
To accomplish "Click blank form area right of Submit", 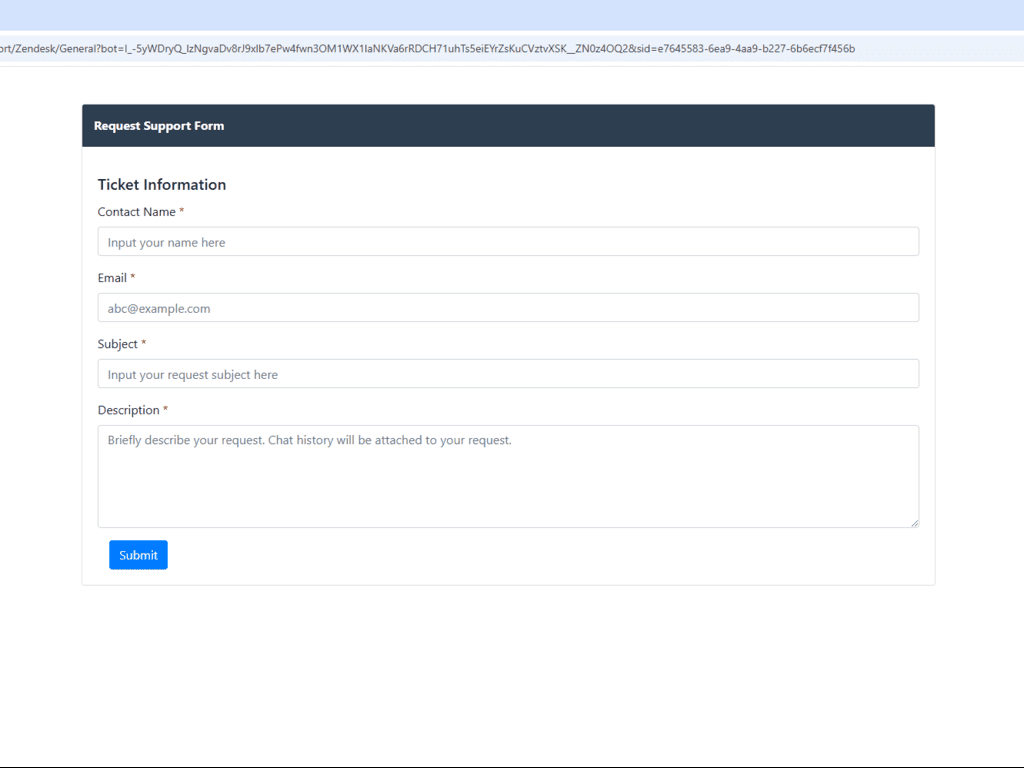I will coord(550,555).
